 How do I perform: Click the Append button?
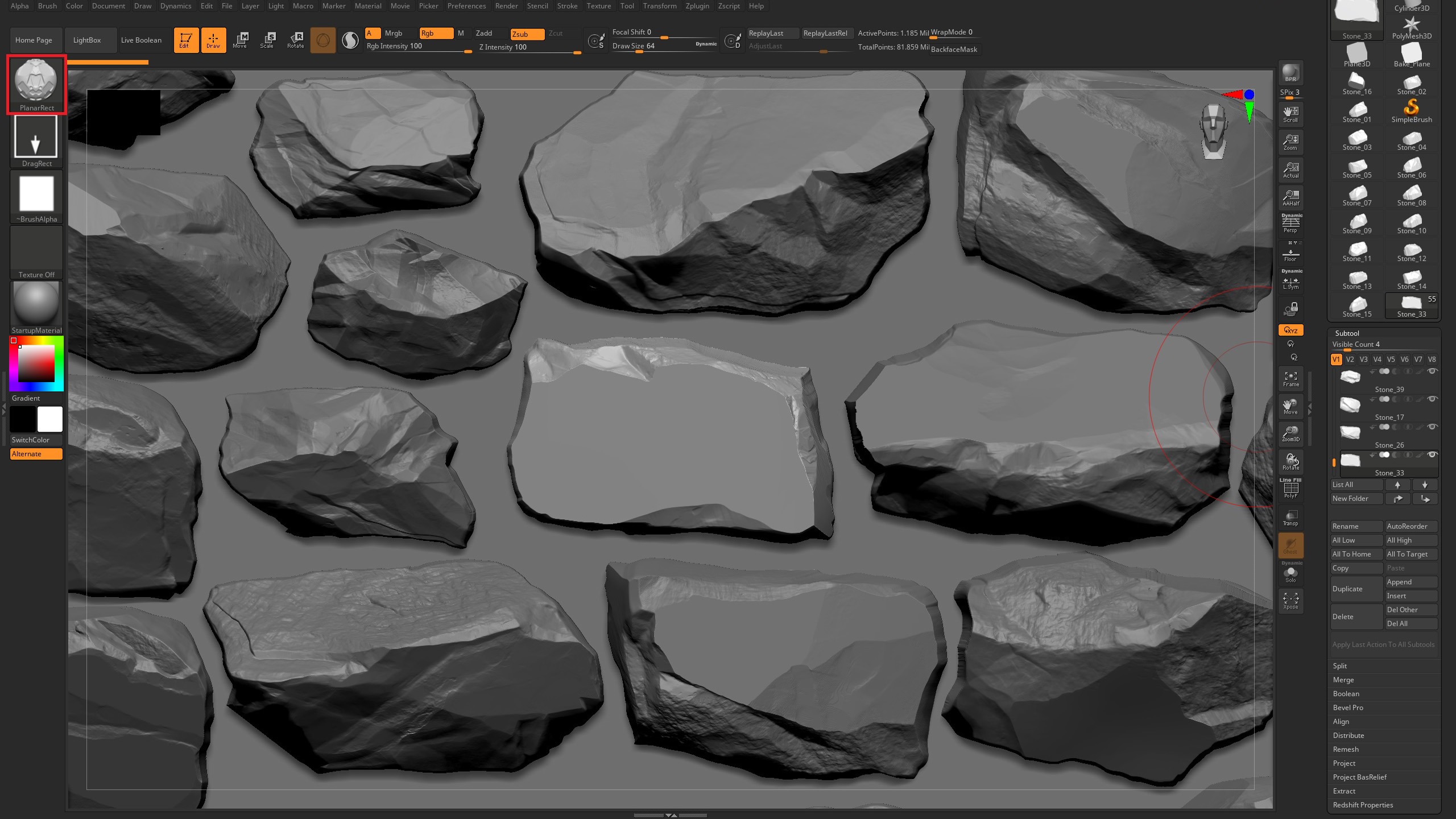[1411, 582]
